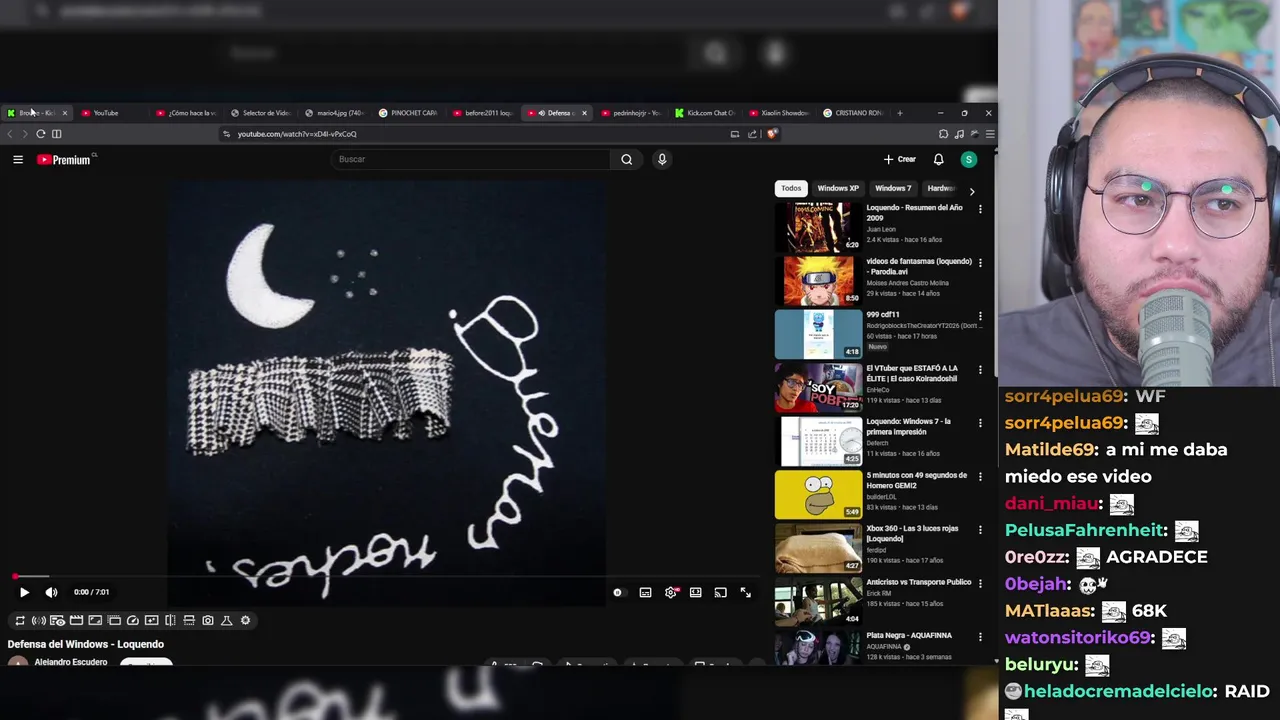This screenshot has width=1280, height=720.
Task: Open the Plata Negra AQUAFINNA video title
Action: [x=909, y=635]
